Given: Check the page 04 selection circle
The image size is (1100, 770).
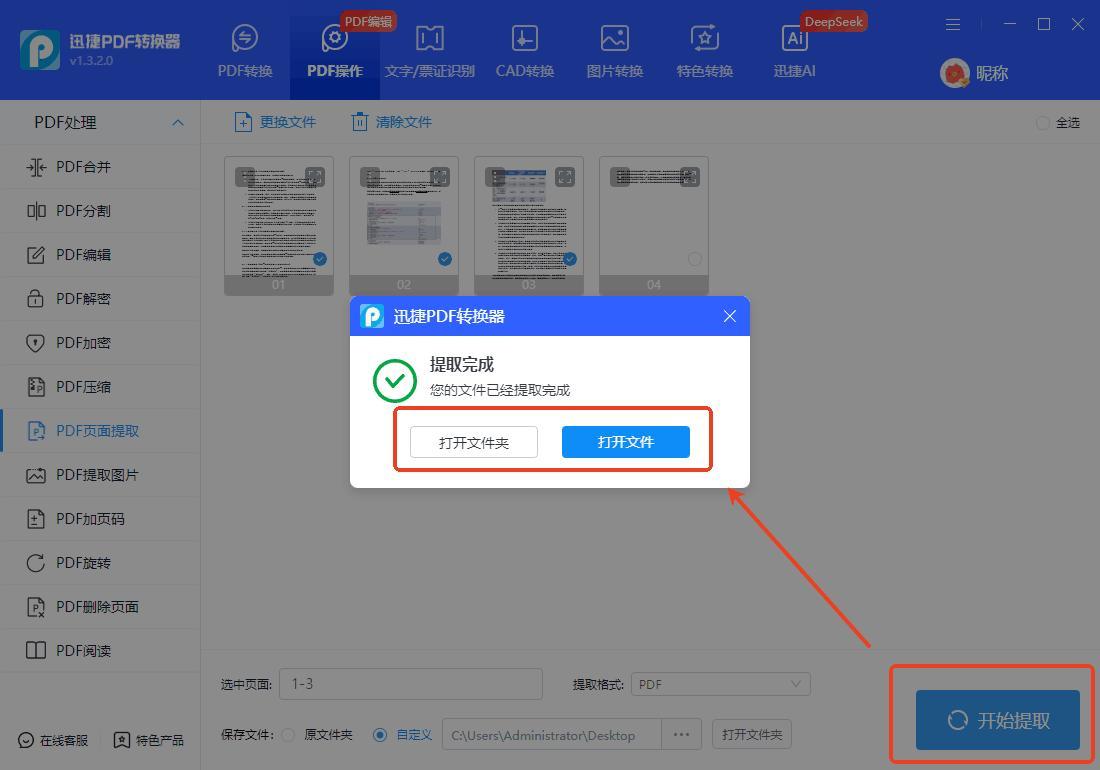Looking at the screenshot, I should click(x=694, y=259).
